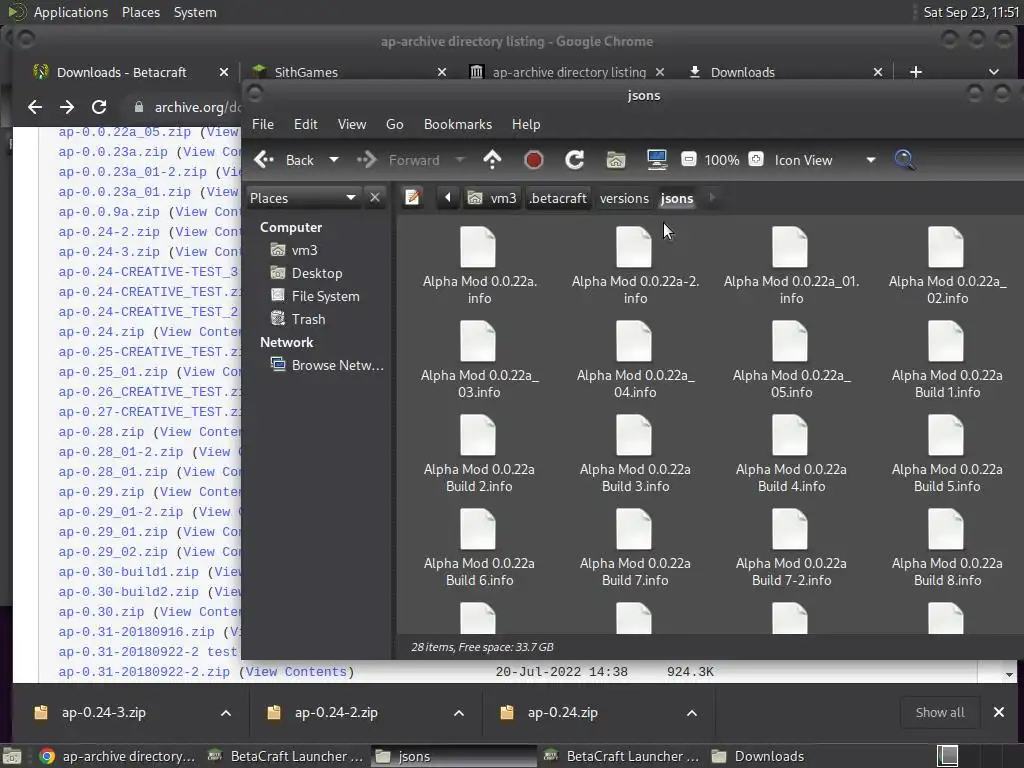Image resolution: width=1024 pixels, height=768 pixels.
Task: Click View Contents for ap-0.31-20180922-2.zip
Action: click(296, 671)
